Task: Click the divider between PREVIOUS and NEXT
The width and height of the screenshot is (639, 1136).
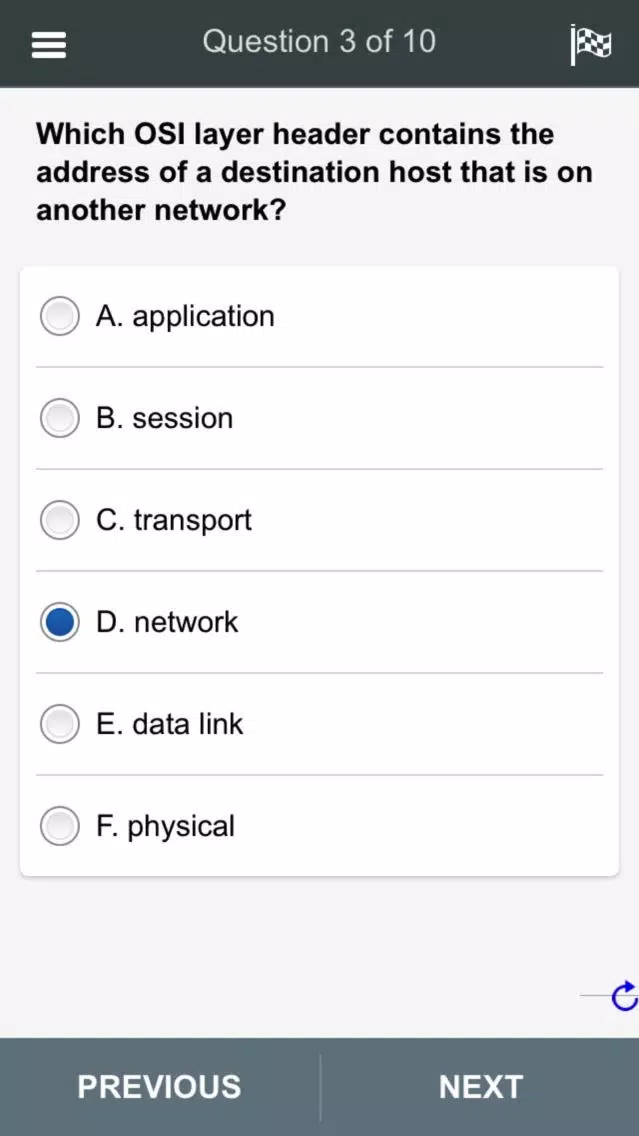Action: coord(320,1087)
